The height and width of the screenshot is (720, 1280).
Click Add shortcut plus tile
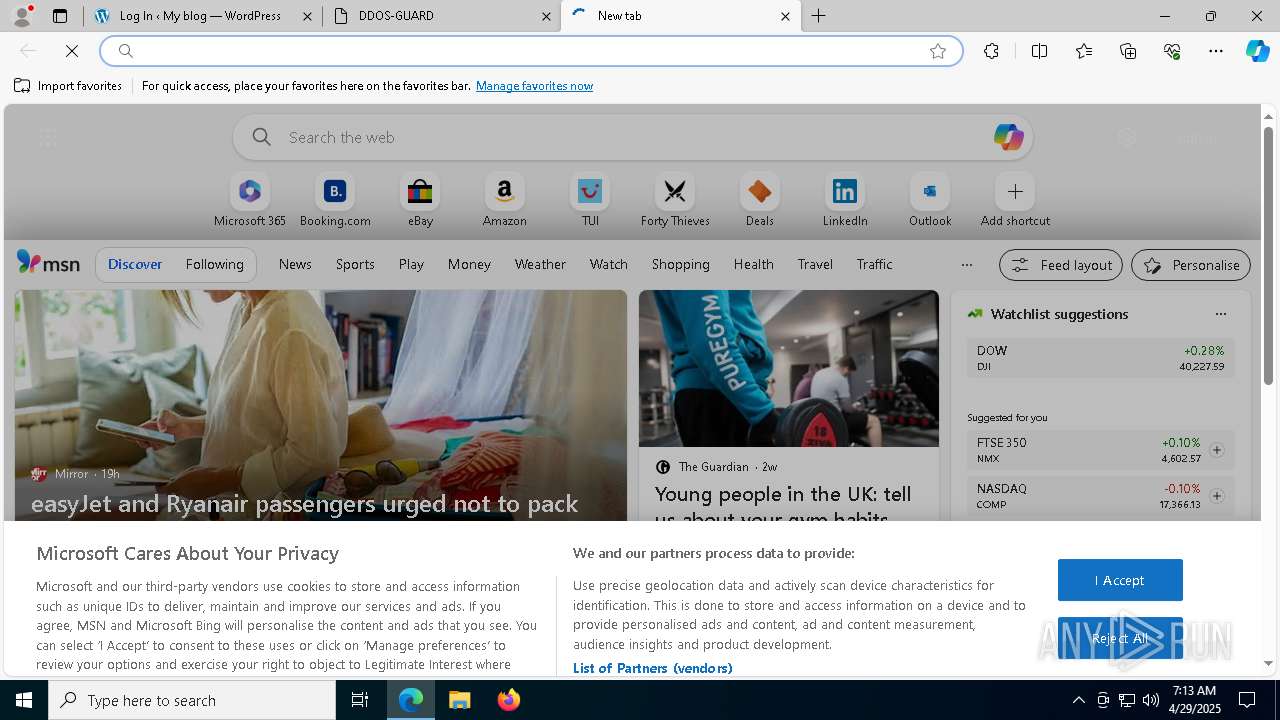pyautogui.click(x=1015, y=201)
